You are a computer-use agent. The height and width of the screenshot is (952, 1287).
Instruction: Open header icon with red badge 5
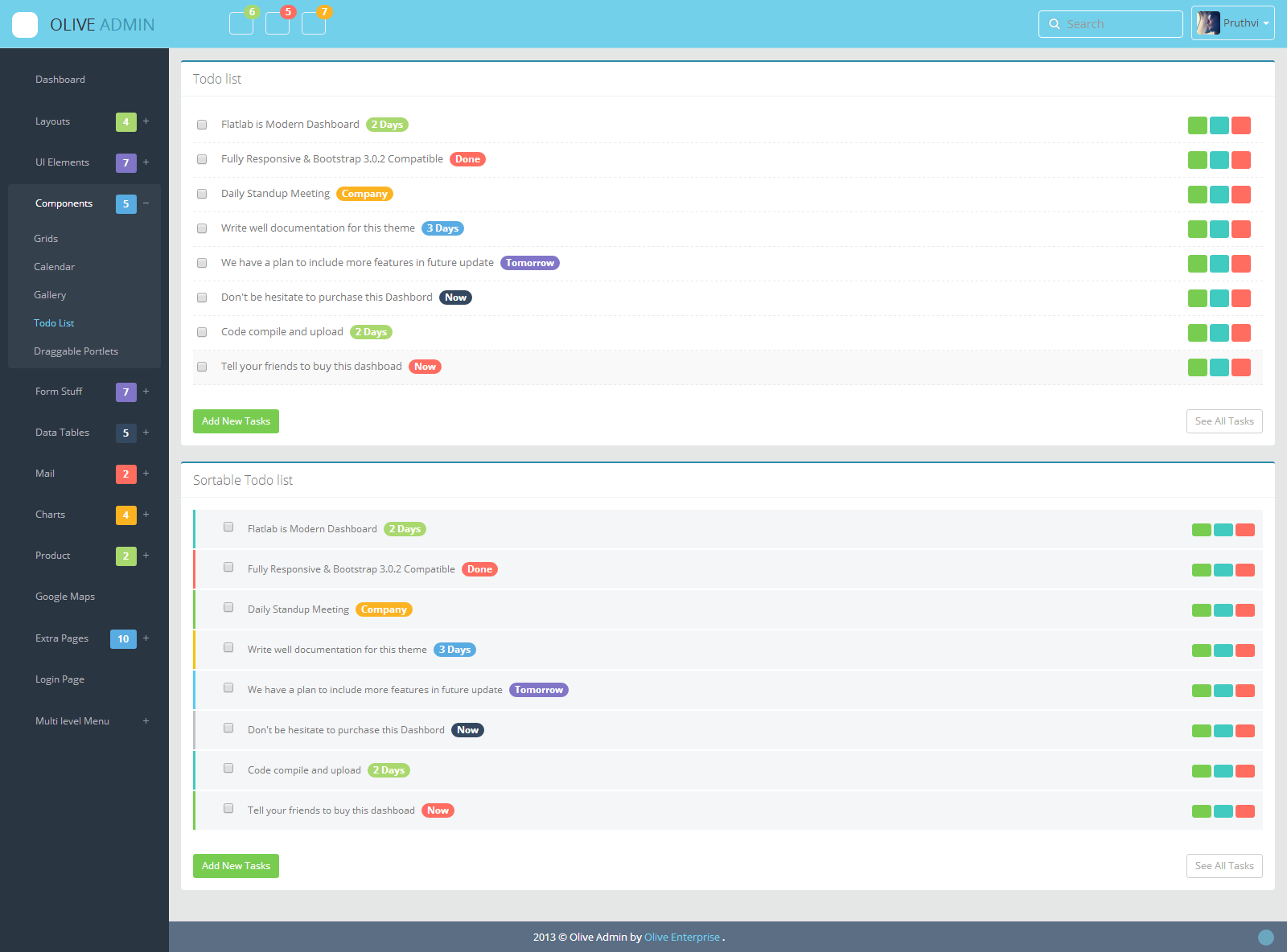tap(278, 23)
